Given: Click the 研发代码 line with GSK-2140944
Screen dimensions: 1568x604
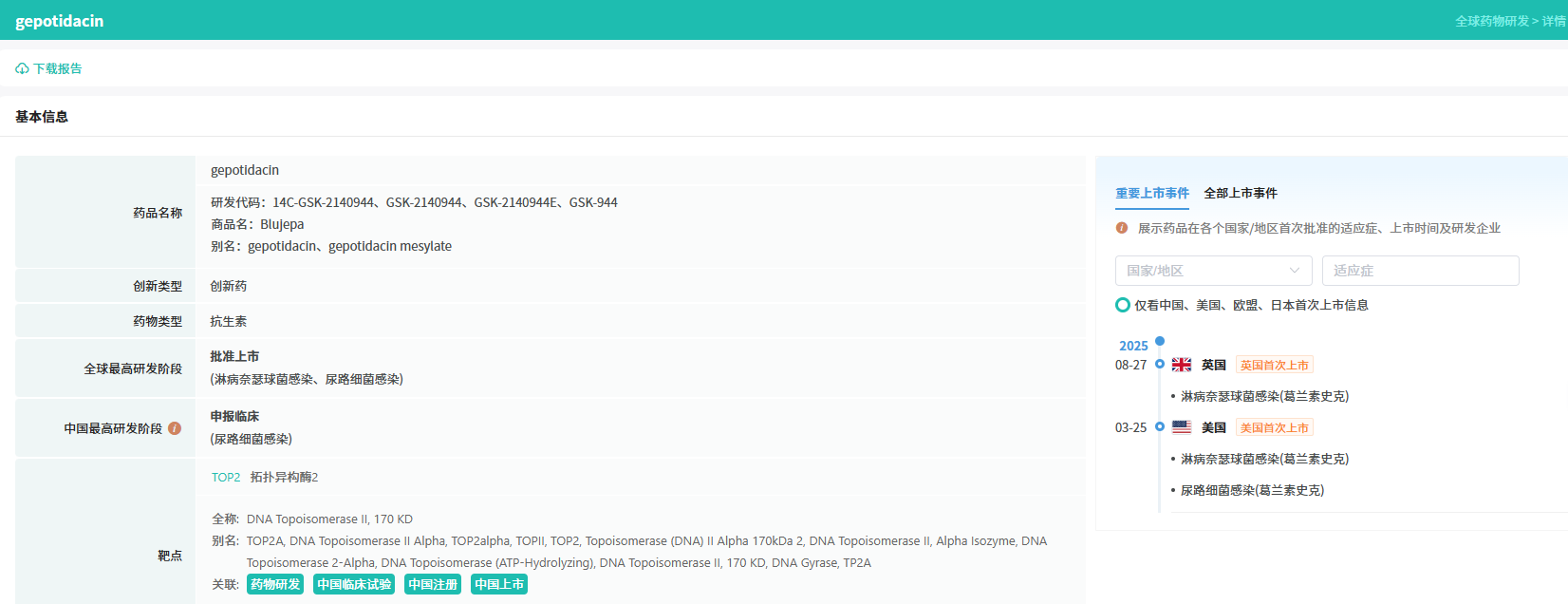Looking at the screenshot, I should click(414, 202).
